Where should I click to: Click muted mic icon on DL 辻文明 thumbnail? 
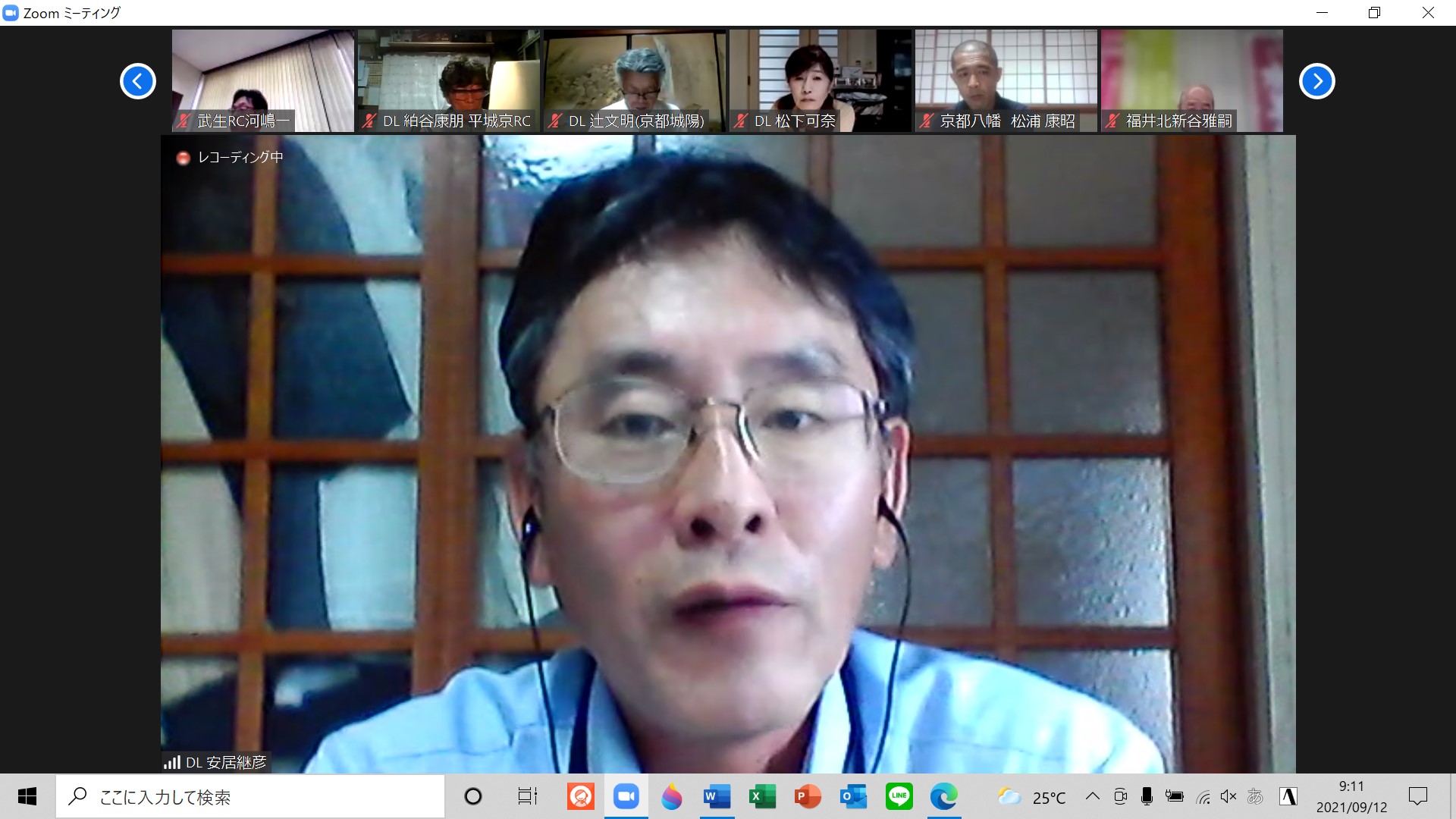point(555,121)
